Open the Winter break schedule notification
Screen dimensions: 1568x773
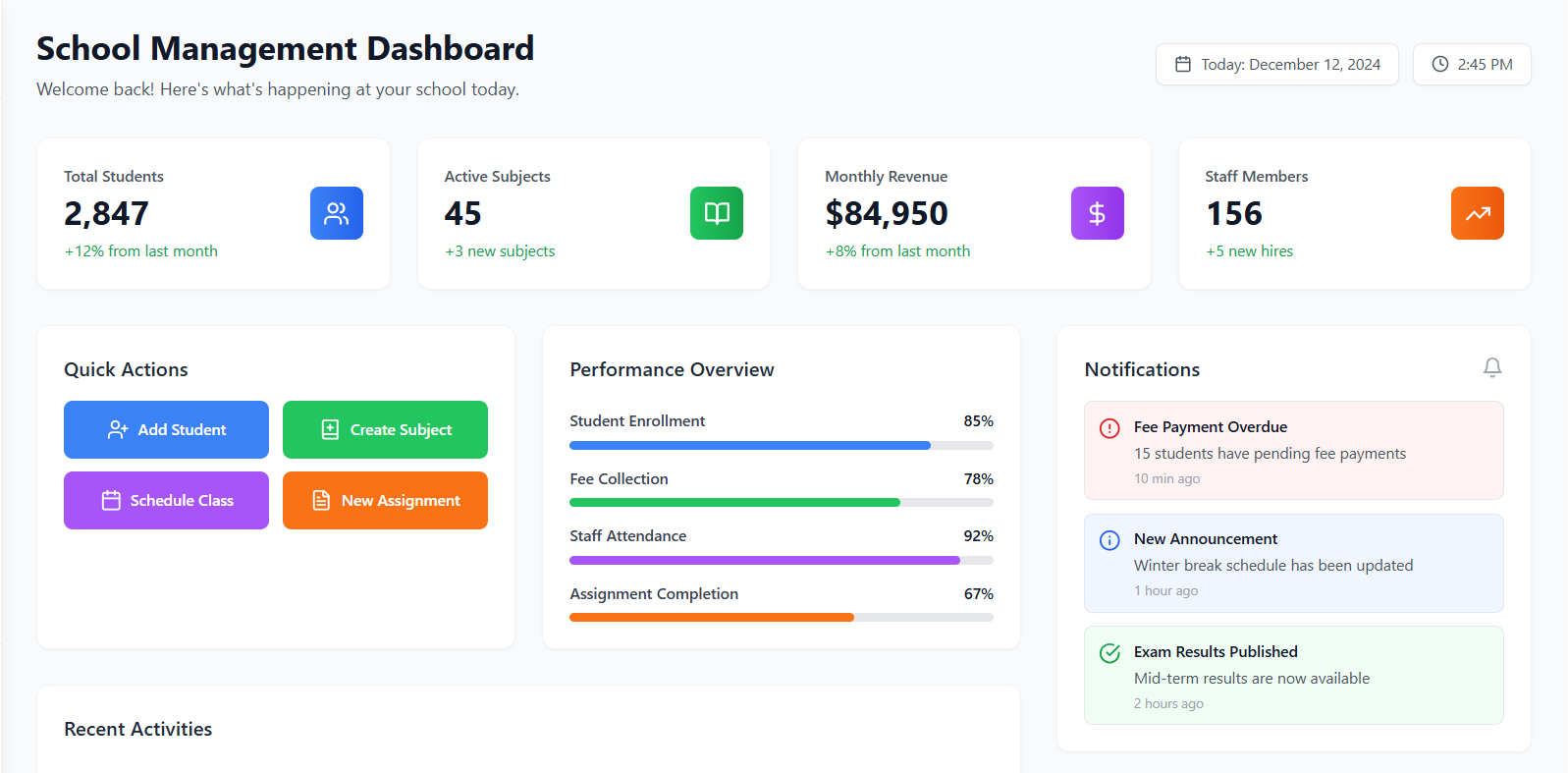tap(1293, 564)
